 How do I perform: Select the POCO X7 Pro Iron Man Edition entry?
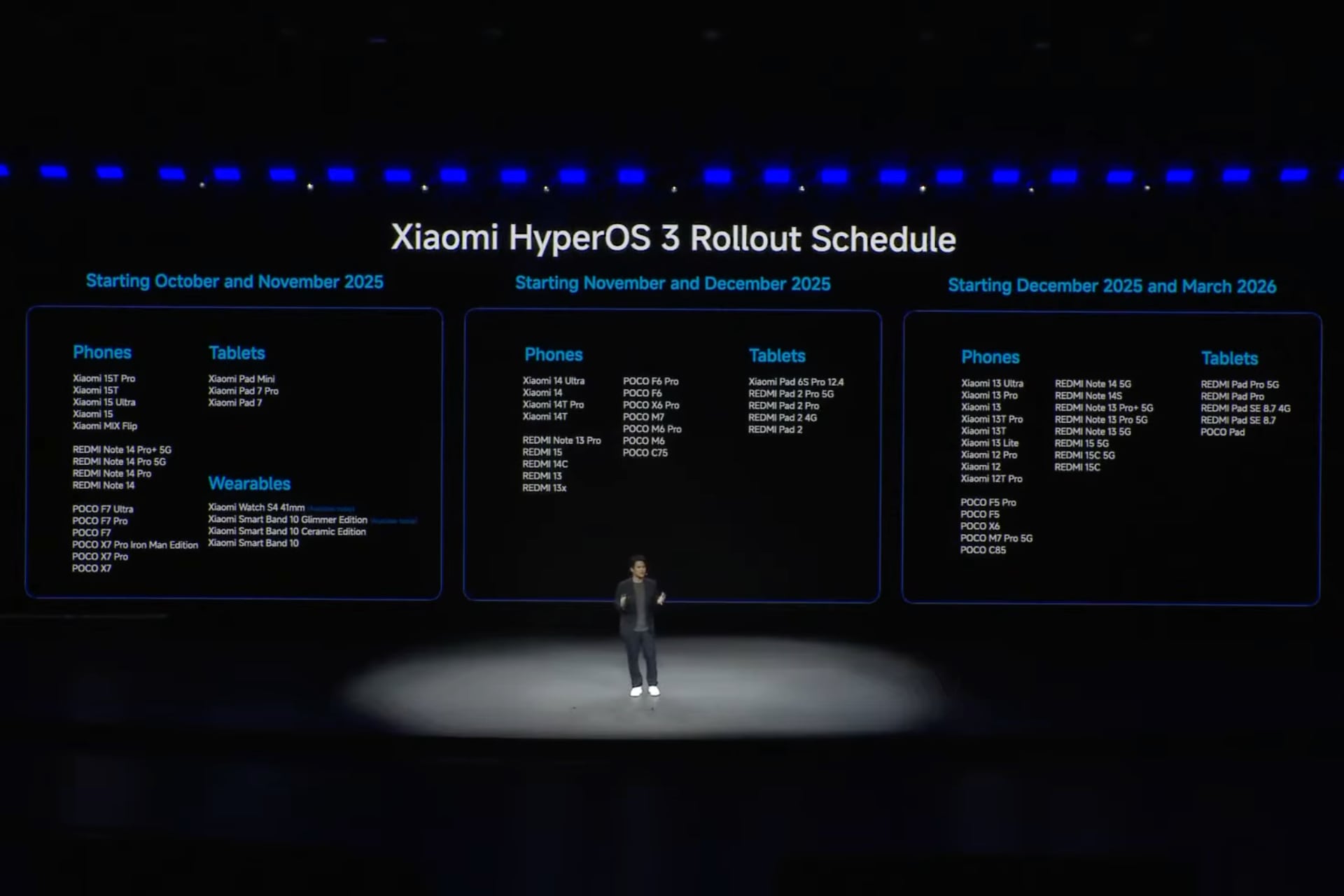[135, 545]
